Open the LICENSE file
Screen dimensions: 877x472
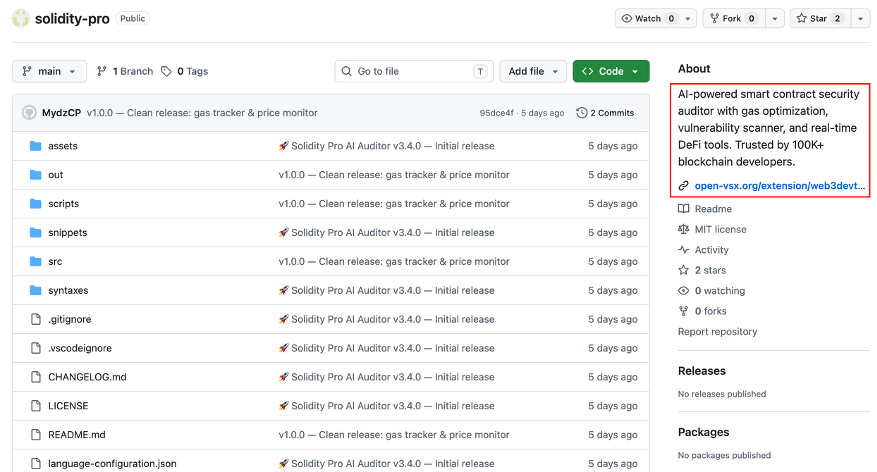pyautogui.click(x=68, y=405)
